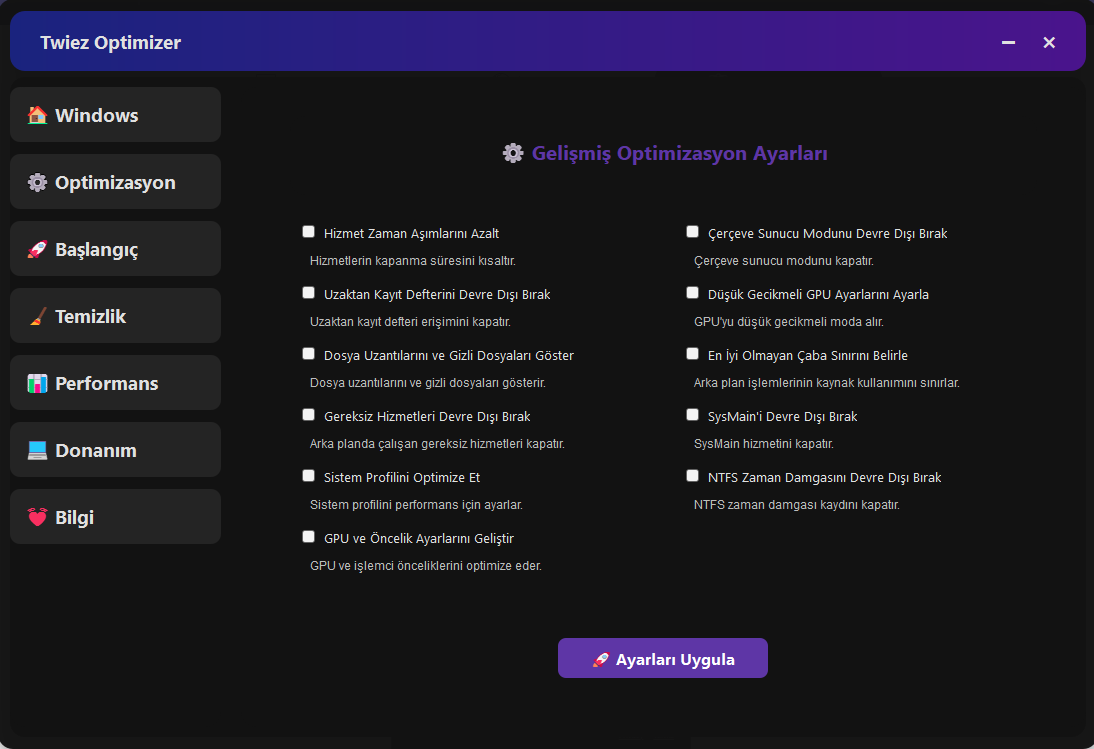Enable Hizmet Zaman Aşımlarını Azalt checkbox
Screen dimensions: 1094x749
pyautogui.click(x=308, y=232)
